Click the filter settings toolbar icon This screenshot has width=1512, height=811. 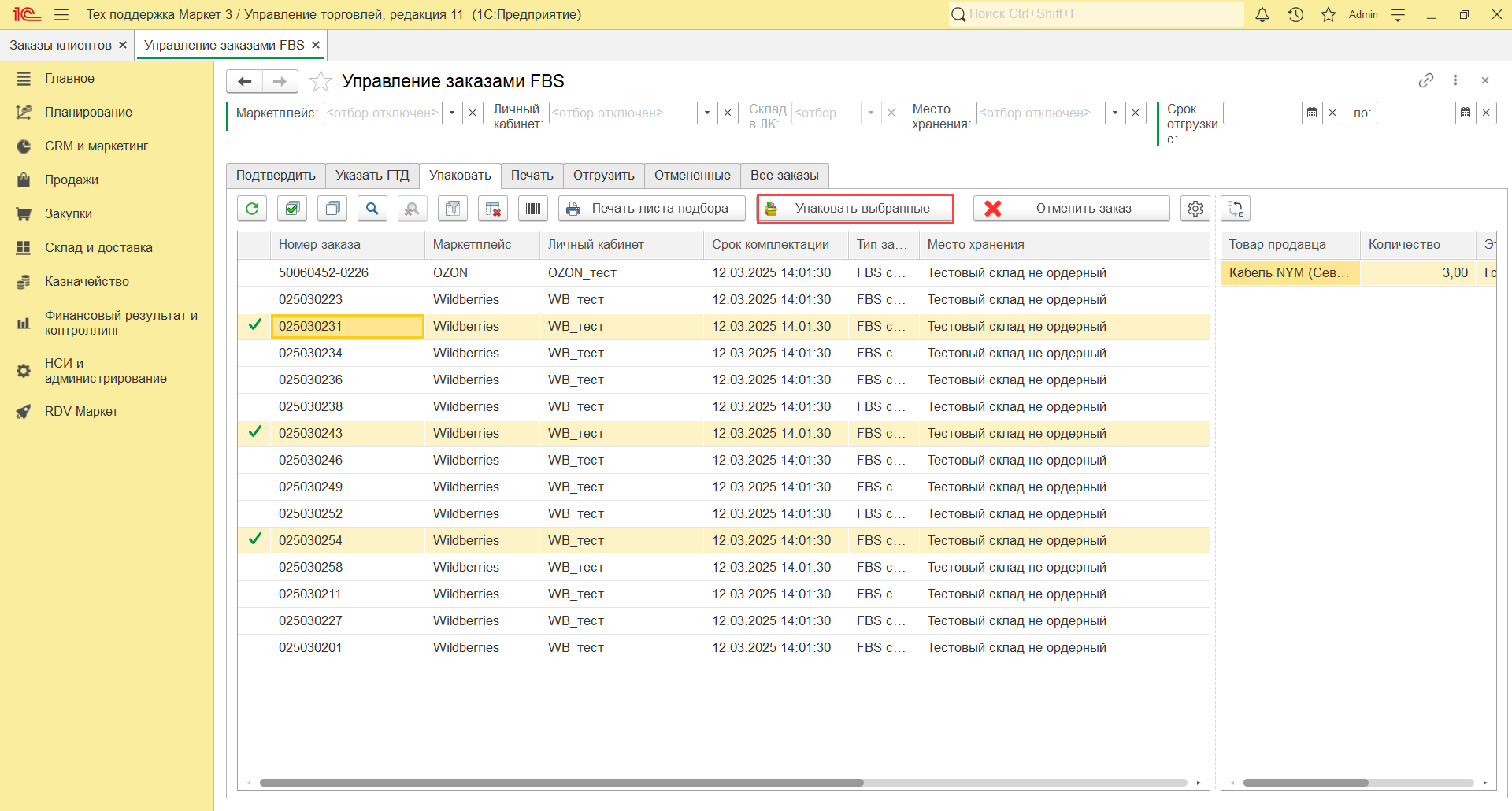[453, 209]
